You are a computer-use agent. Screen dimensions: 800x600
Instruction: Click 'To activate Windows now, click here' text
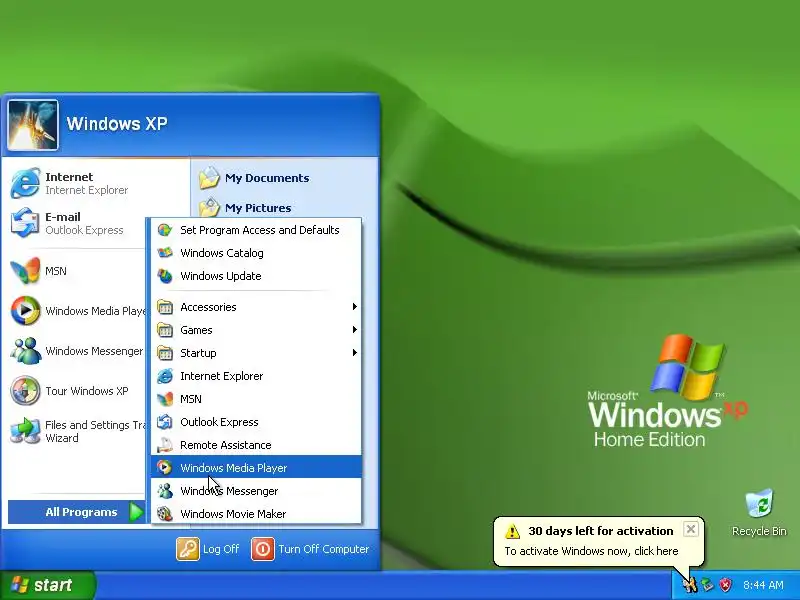[x=591, y=551]
